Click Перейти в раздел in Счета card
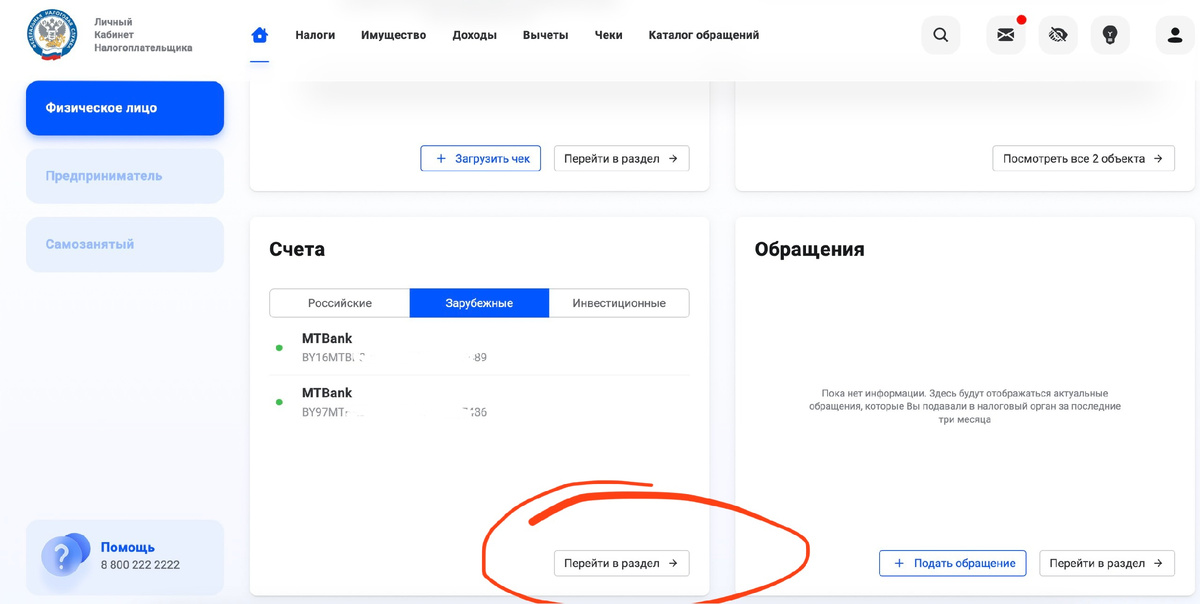1200x604 pixels. coord(621,563)
